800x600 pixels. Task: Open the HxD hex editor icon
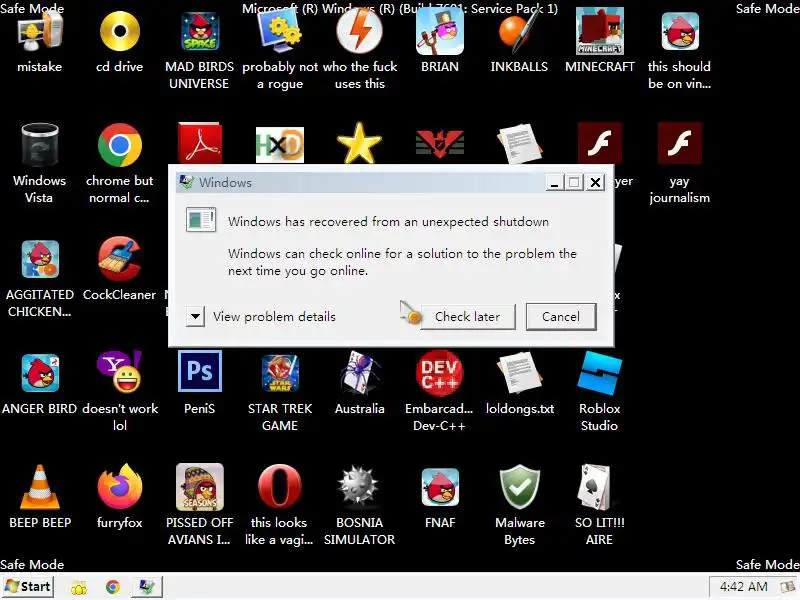(280, 145)
